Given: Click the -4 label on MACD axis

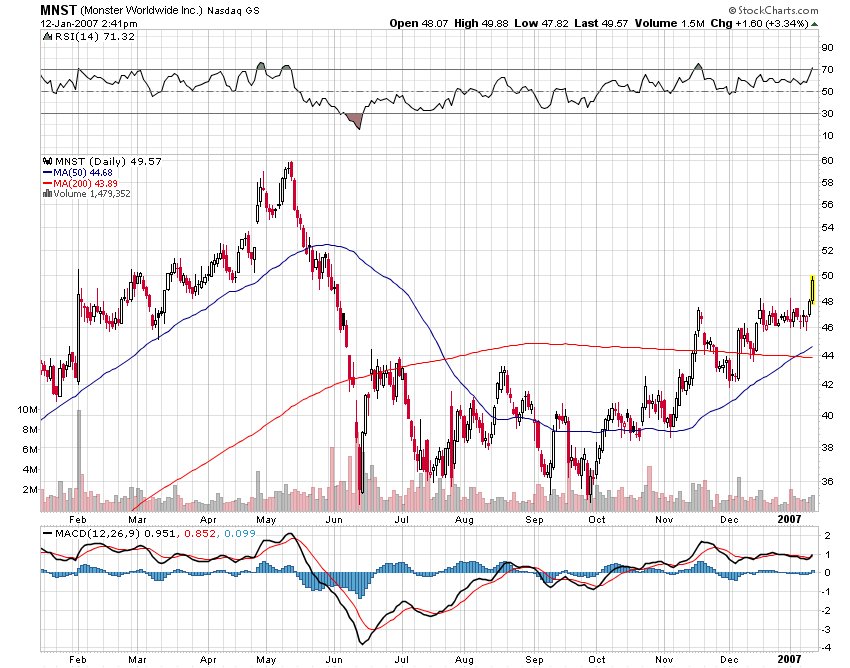Looking at the screenshot, I should coord(826,648).
